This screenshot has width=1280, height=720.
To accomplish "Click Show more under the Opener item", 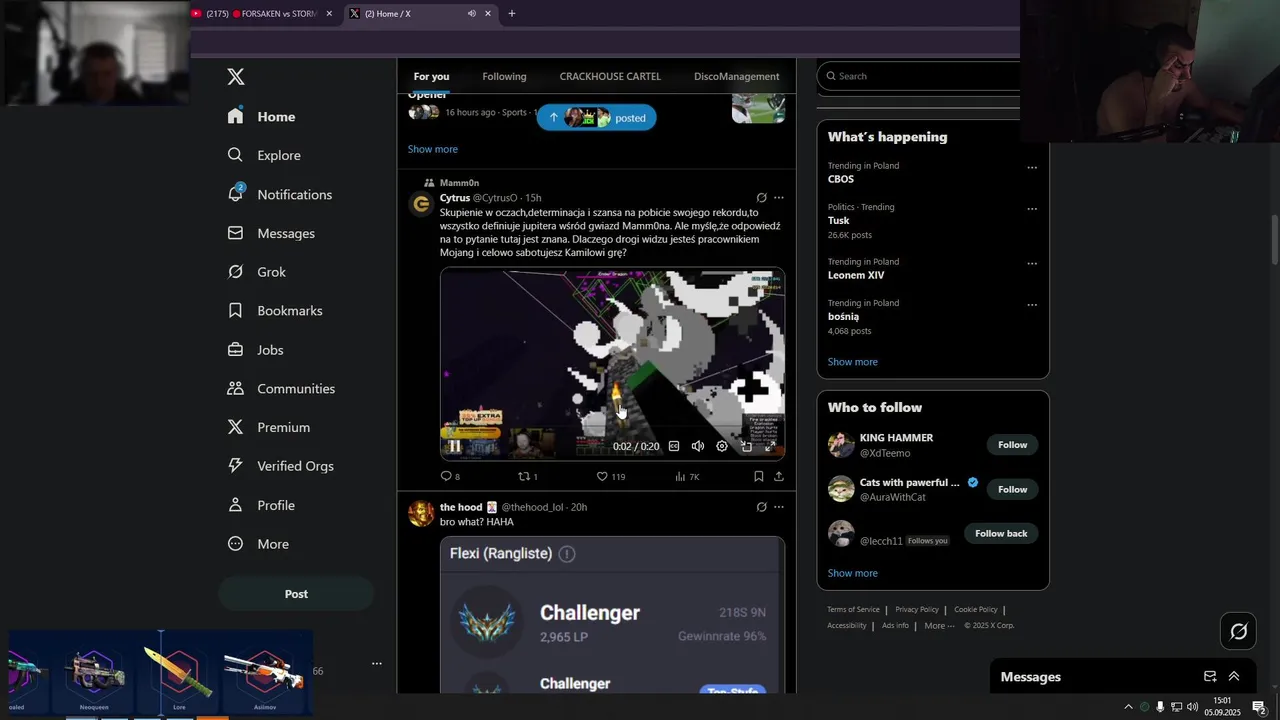I will 433,149.
